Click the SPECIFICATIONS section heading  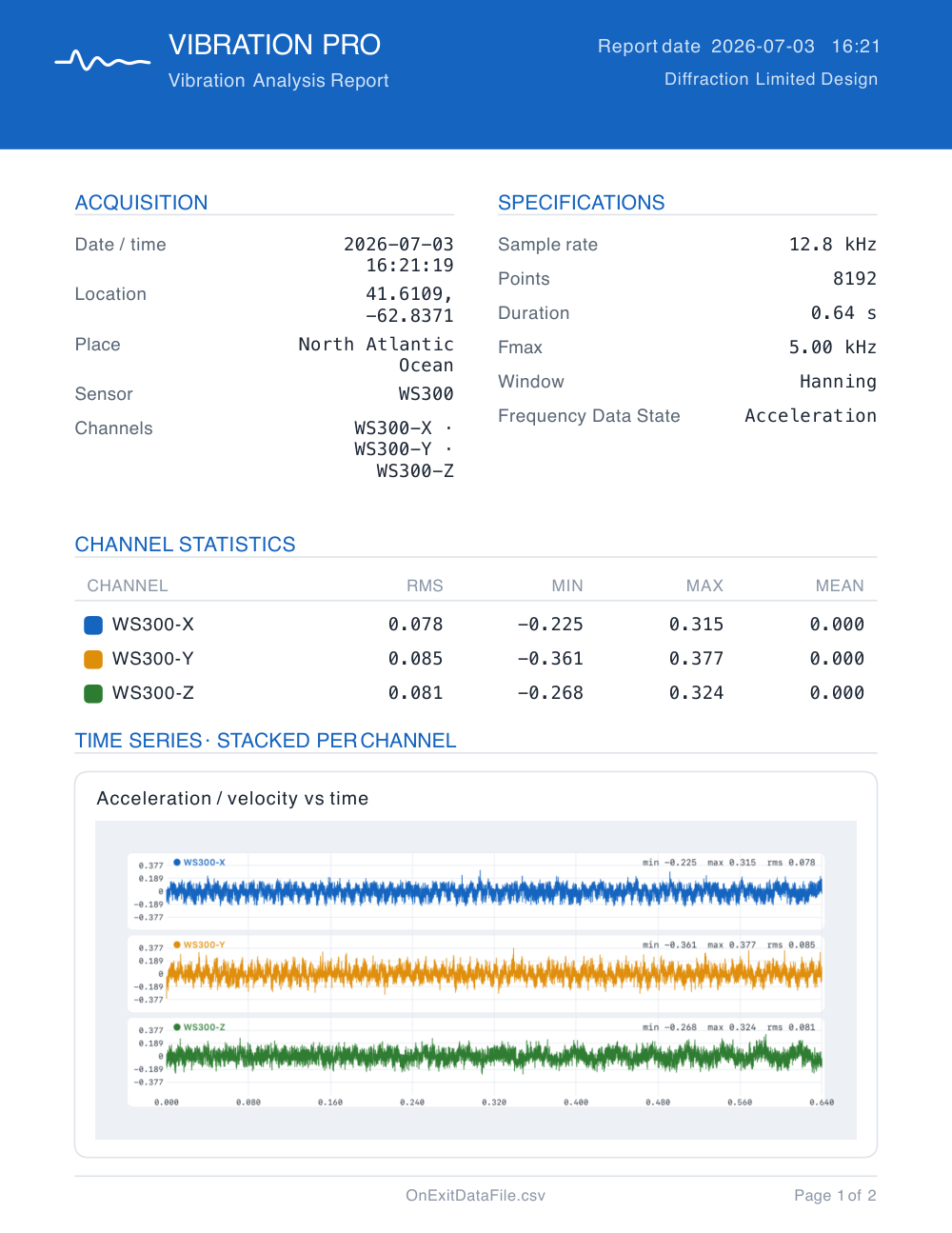click(x=581, y=203)
